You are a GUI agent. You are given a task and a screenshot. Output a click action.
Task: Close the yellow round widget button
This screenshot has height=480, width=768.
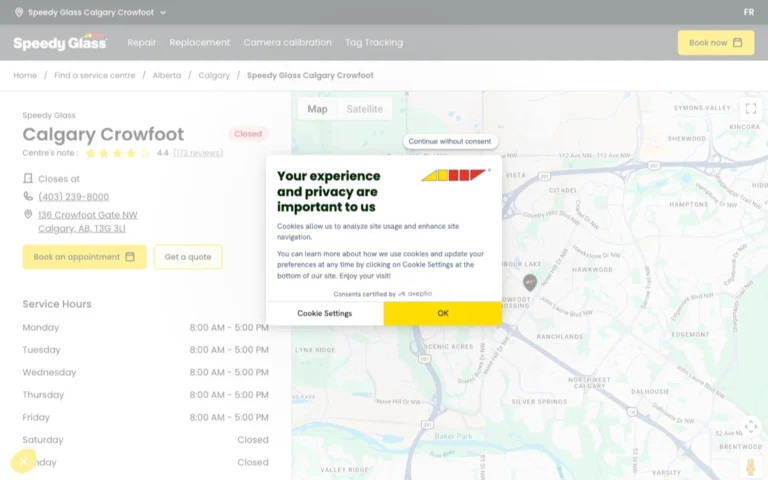(x=23, y=461)
